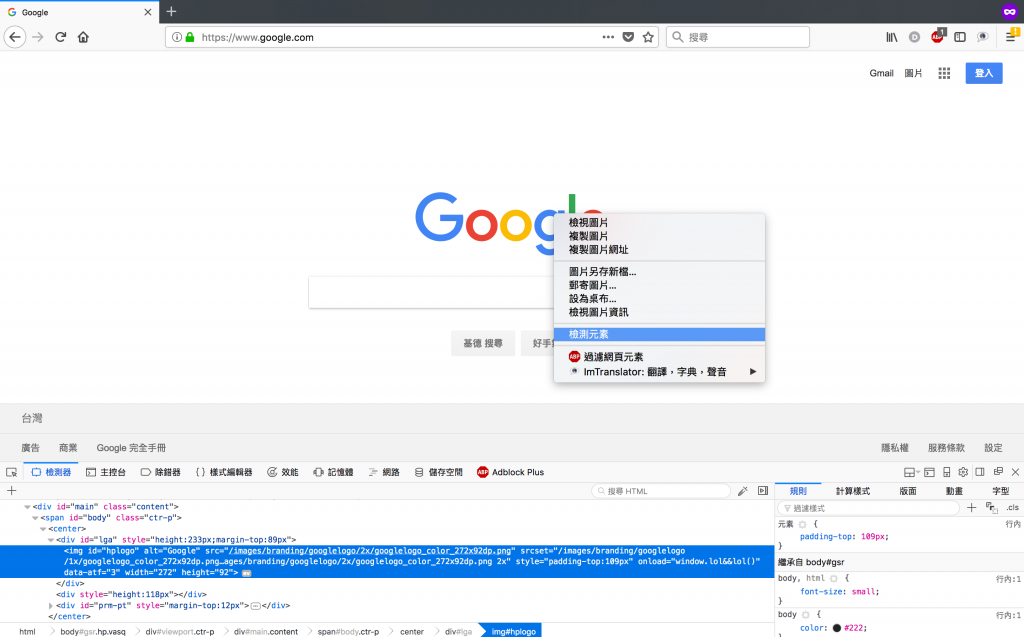Open DevTools in a separate window
This screenshot has width=1024, height=637.
[998, 472]
